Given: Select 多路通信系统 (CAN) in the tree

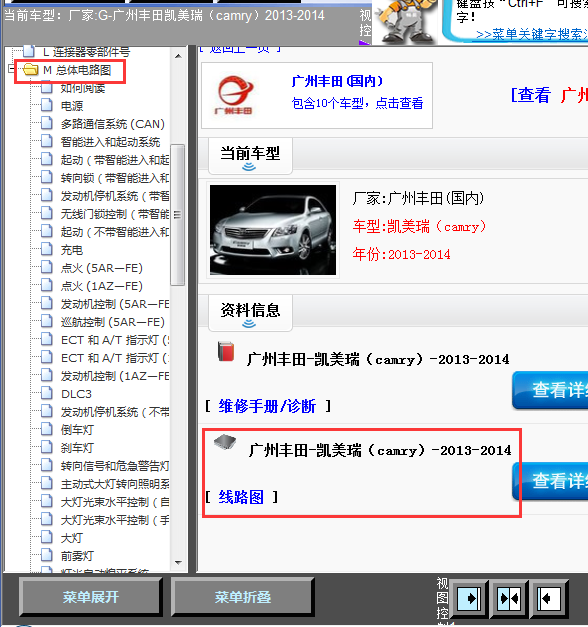Looking at the screenshot, I should [112, 124].
